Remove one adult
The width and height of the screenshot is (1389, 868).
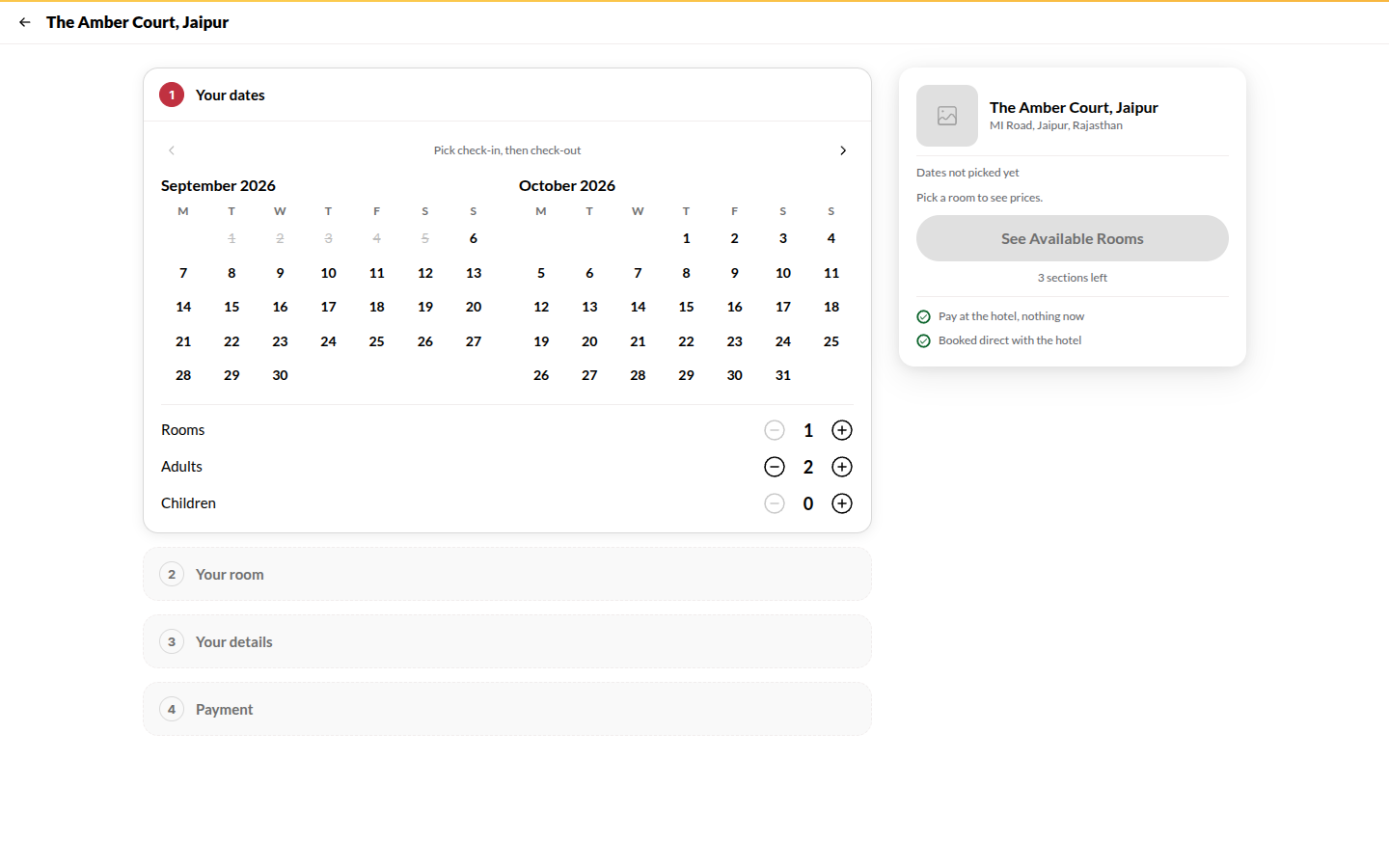click(x=775, y=467)
